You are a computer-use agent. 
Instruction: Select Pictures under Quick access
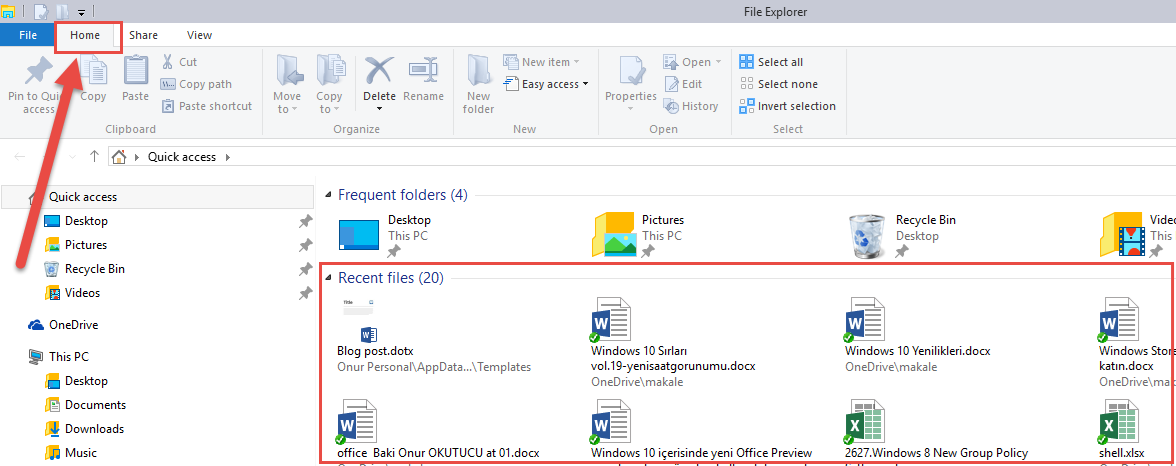pos(86,245)
